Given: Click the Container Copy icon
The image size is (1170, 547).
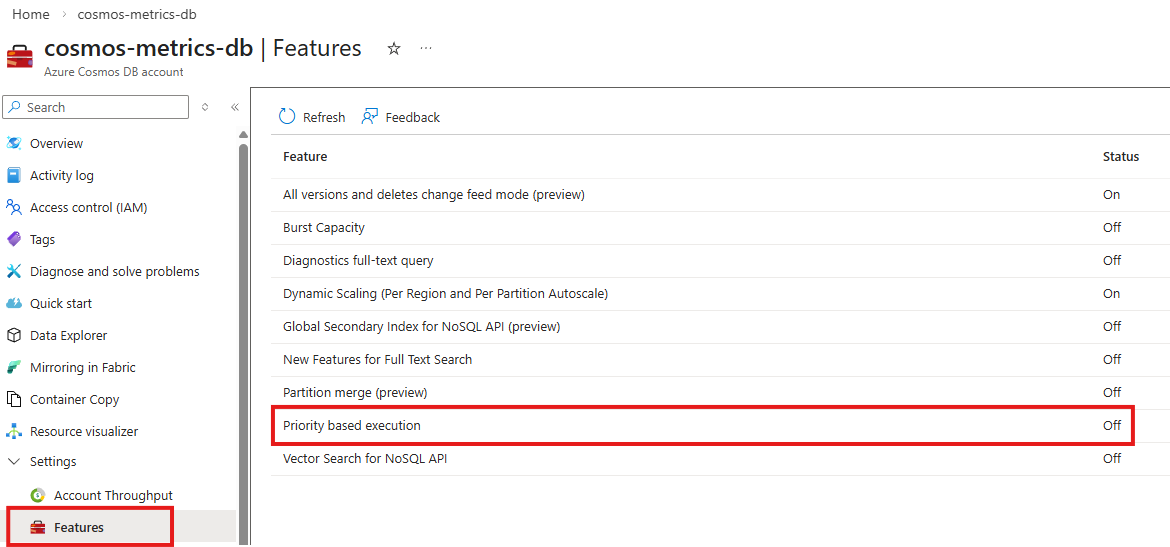Looking at the screenshot, I should click(x=13, y=400).
